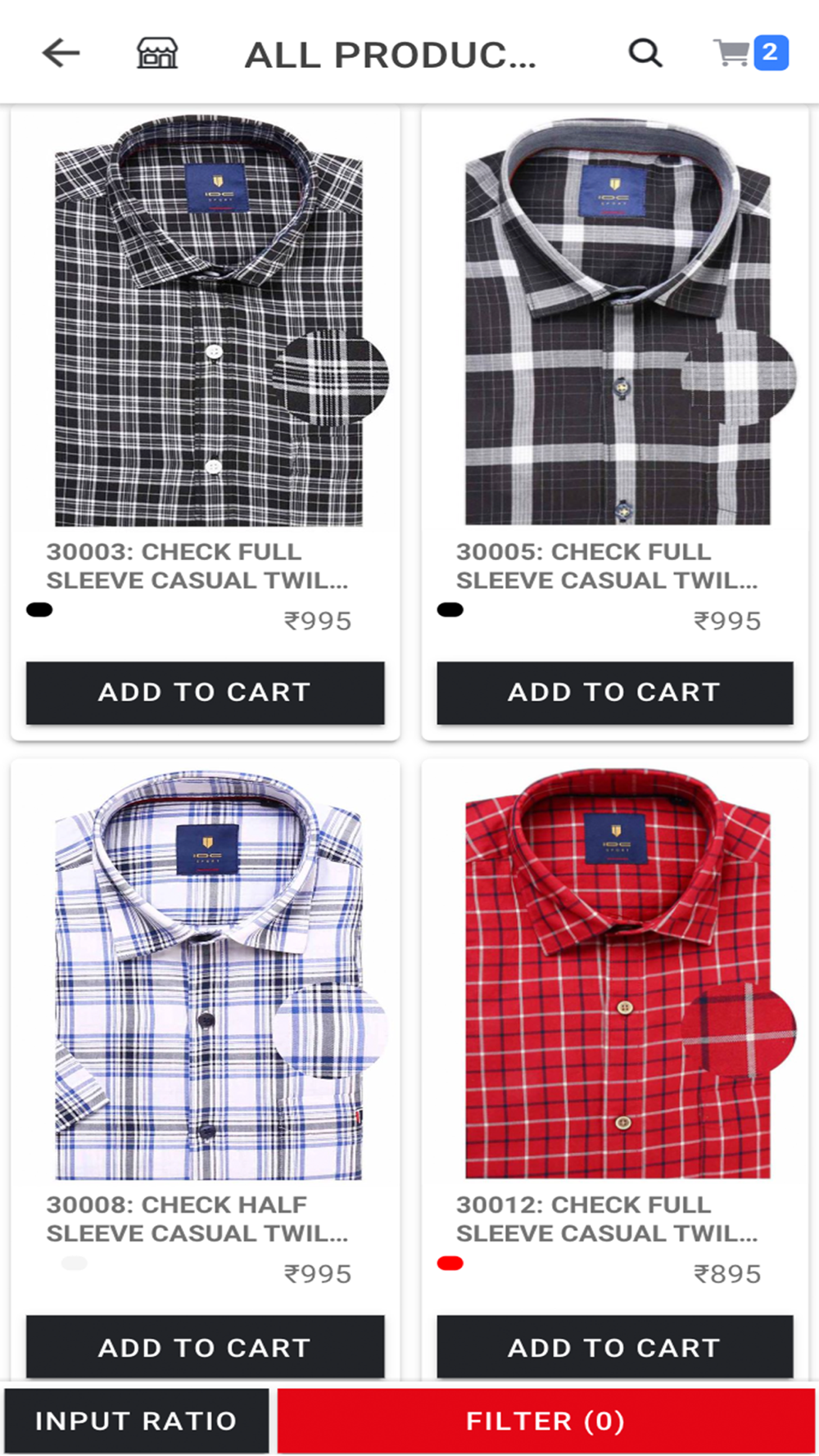
Task: Add shirt 30008 to cart
Action: pyautogui.click(x=206, y=1347)
